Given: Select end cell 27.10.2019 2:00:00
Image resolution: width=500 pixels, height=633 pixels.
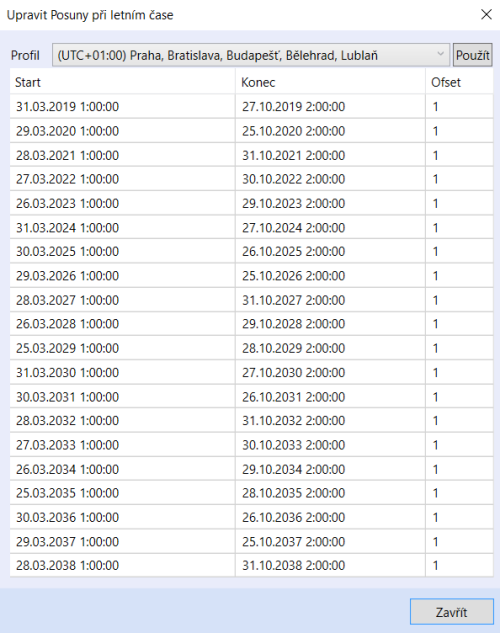Looking at the screenshot, I should click(330, 107).
